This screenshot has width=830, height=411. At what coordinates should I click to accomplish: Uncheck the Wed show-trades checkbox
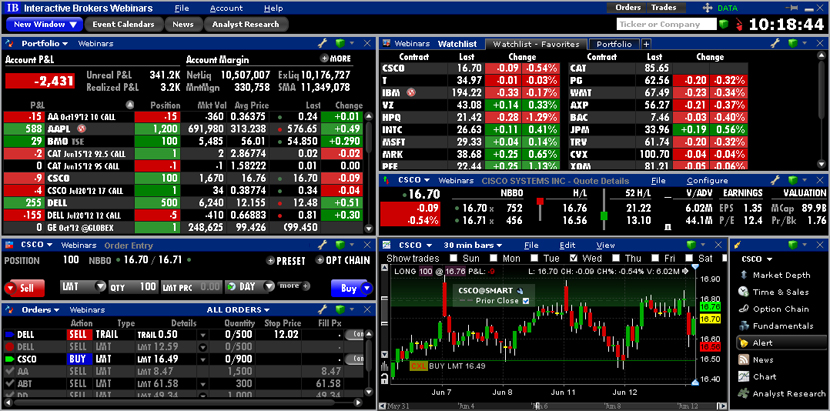tap(573, 258)
